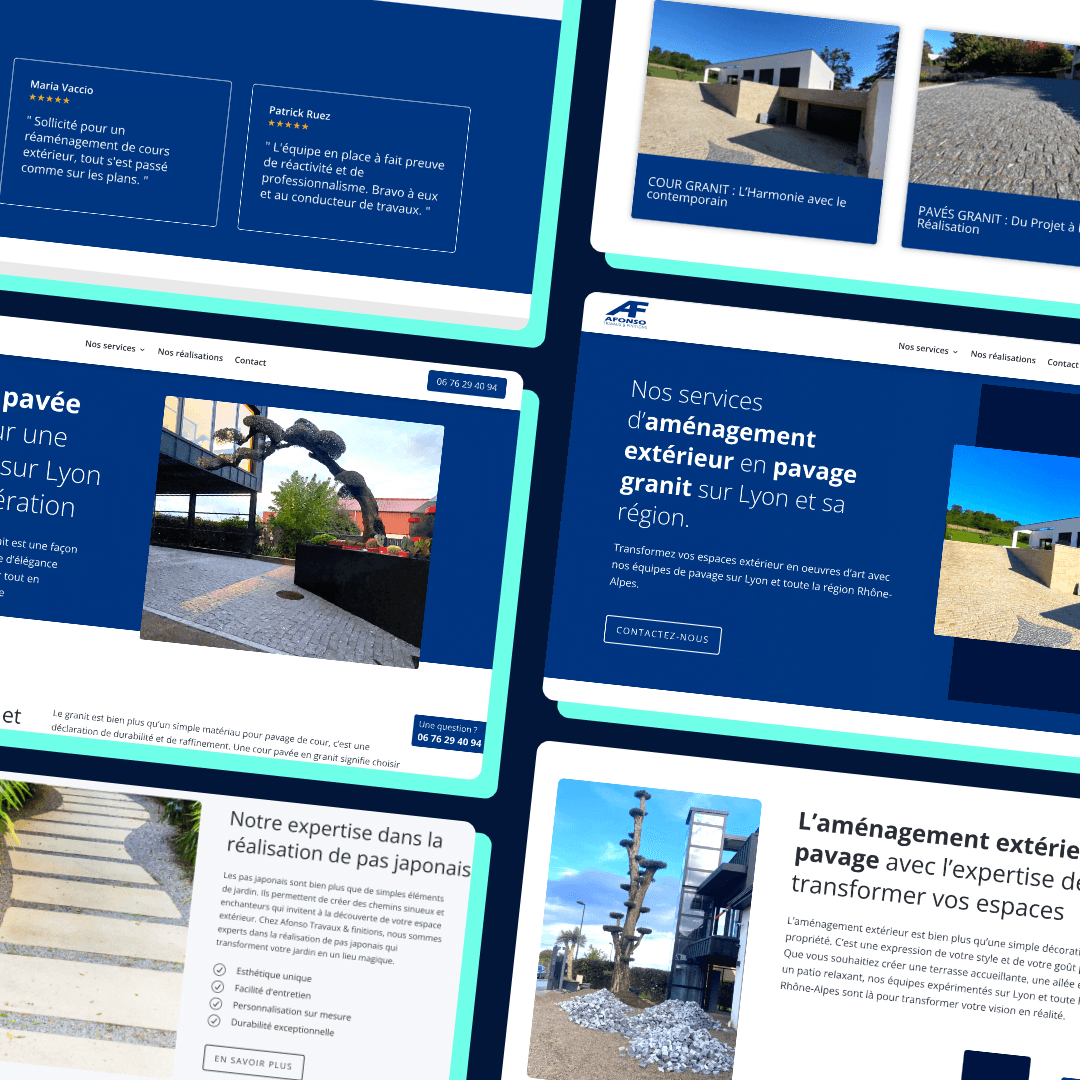
Task: Open Contact link in left navigation
Action: 250,361
